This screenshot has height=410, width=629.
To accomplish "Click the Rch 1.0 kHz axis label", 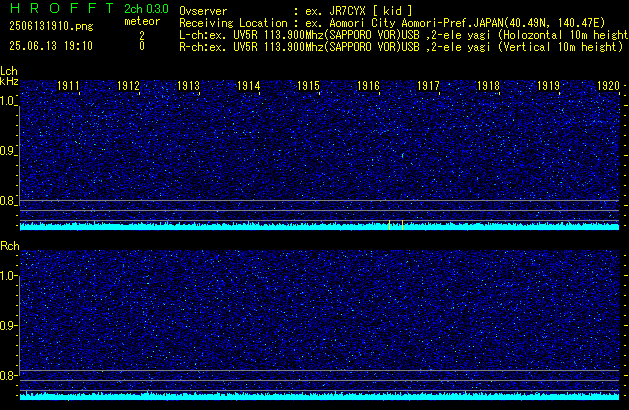I will [x=7, y=276].
